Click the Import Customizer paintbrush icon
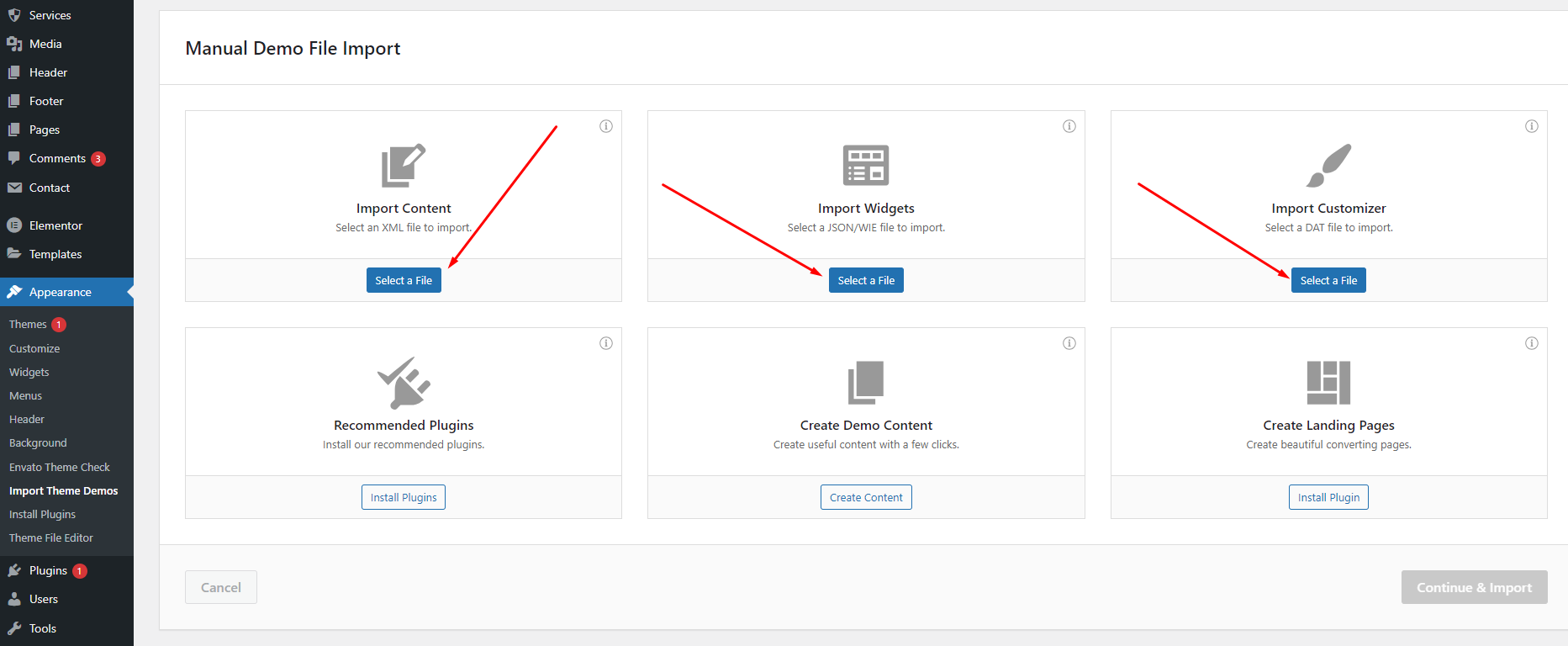The image size is (1568, 646). coord(1328,166)
